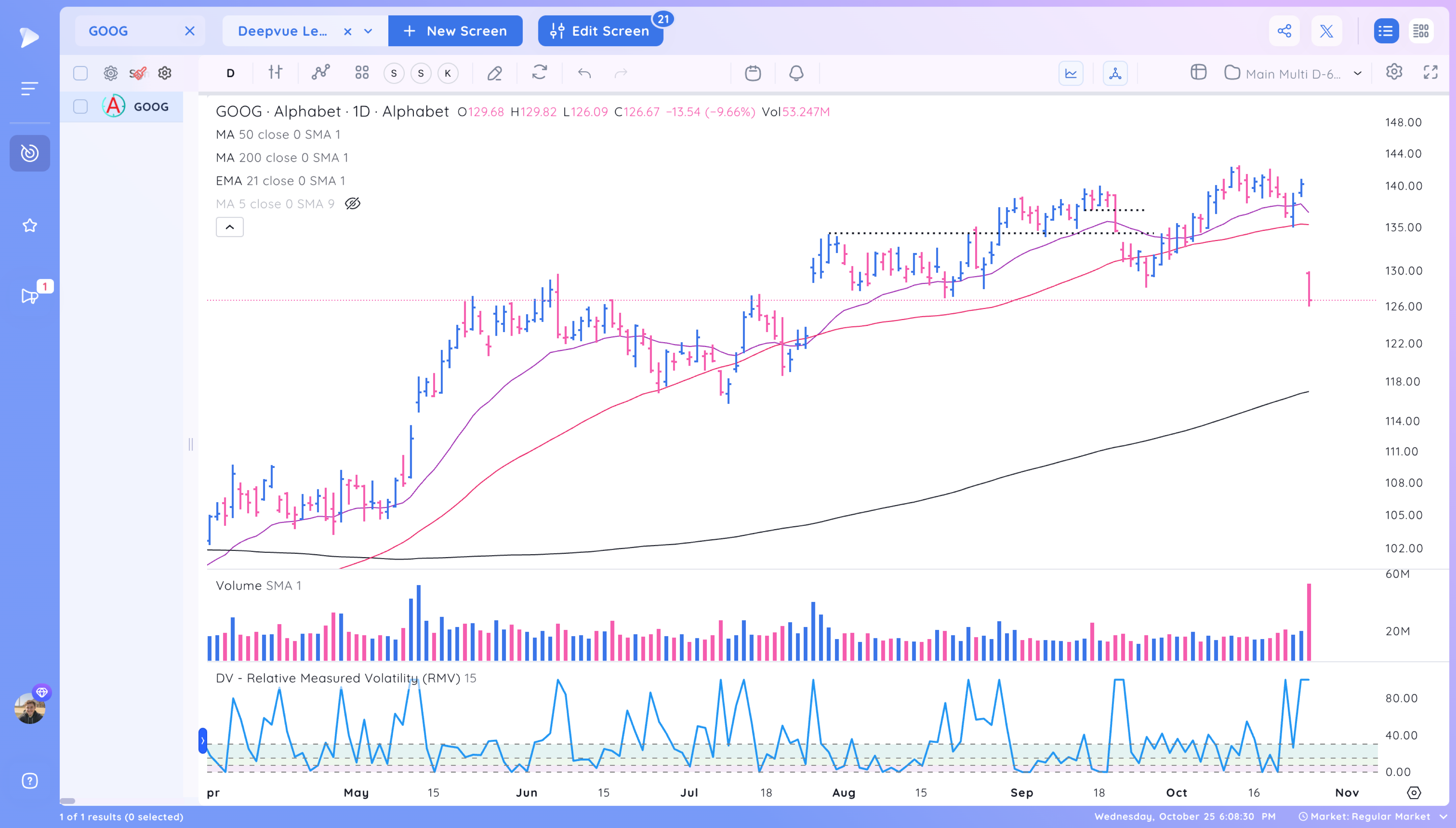The width and height of the screenshot is (1456, 828).
Task: Click the 126.00 price axis label
Action: tap(1403, 307)
